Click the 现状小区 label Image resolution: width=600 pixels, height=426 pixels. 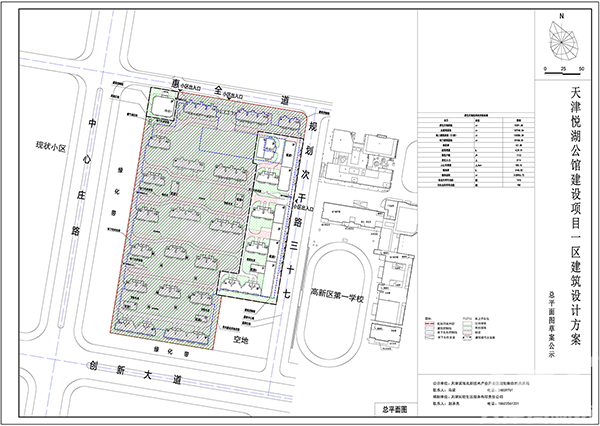pyautogui.click(x=50, y=147)
